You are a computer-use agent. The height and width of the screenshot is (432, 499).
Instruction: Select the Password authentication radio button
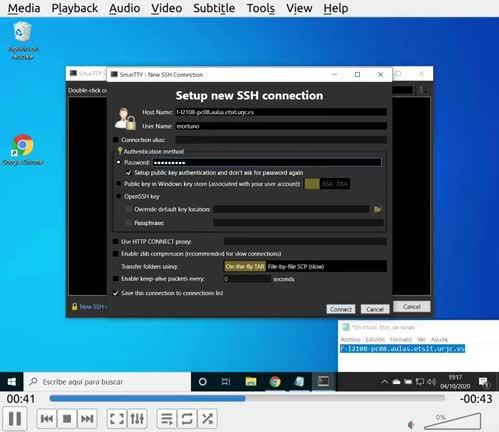(119, 162)
